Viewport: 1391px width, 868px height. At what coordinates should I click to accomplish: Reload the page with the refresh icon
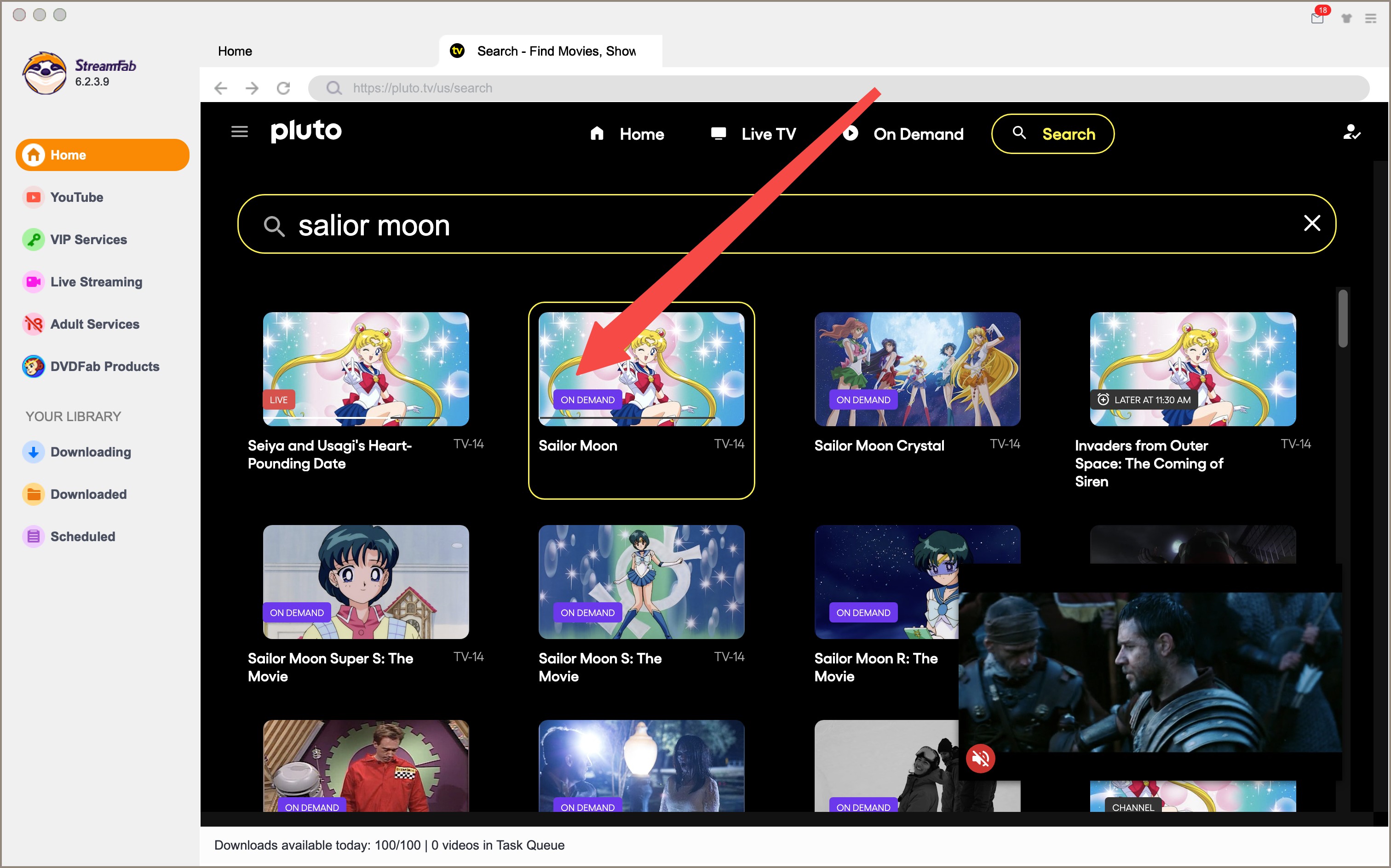[x=283, y=88]
